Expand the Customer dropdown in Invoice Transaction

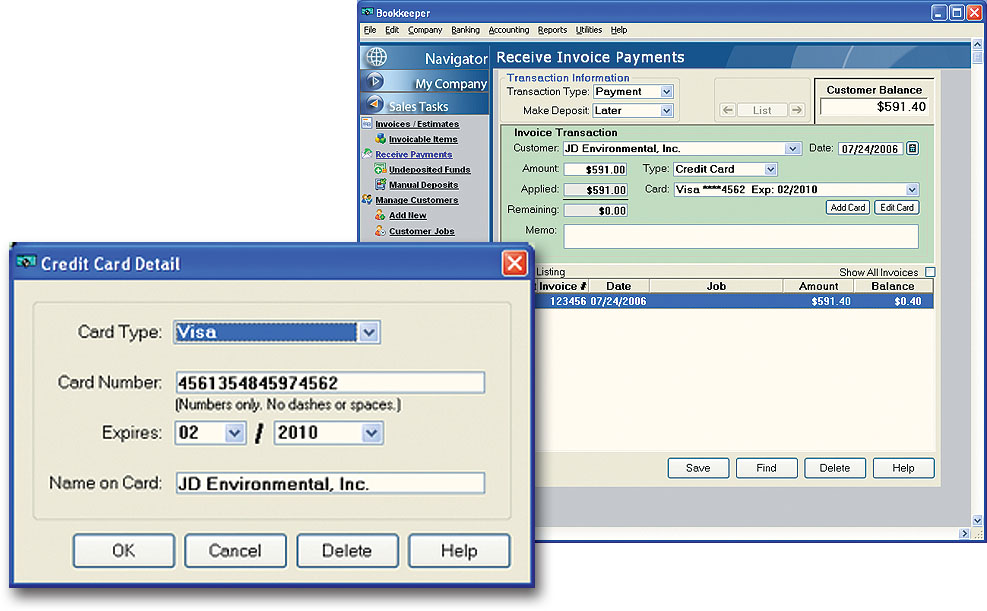[x=792, y=149]
